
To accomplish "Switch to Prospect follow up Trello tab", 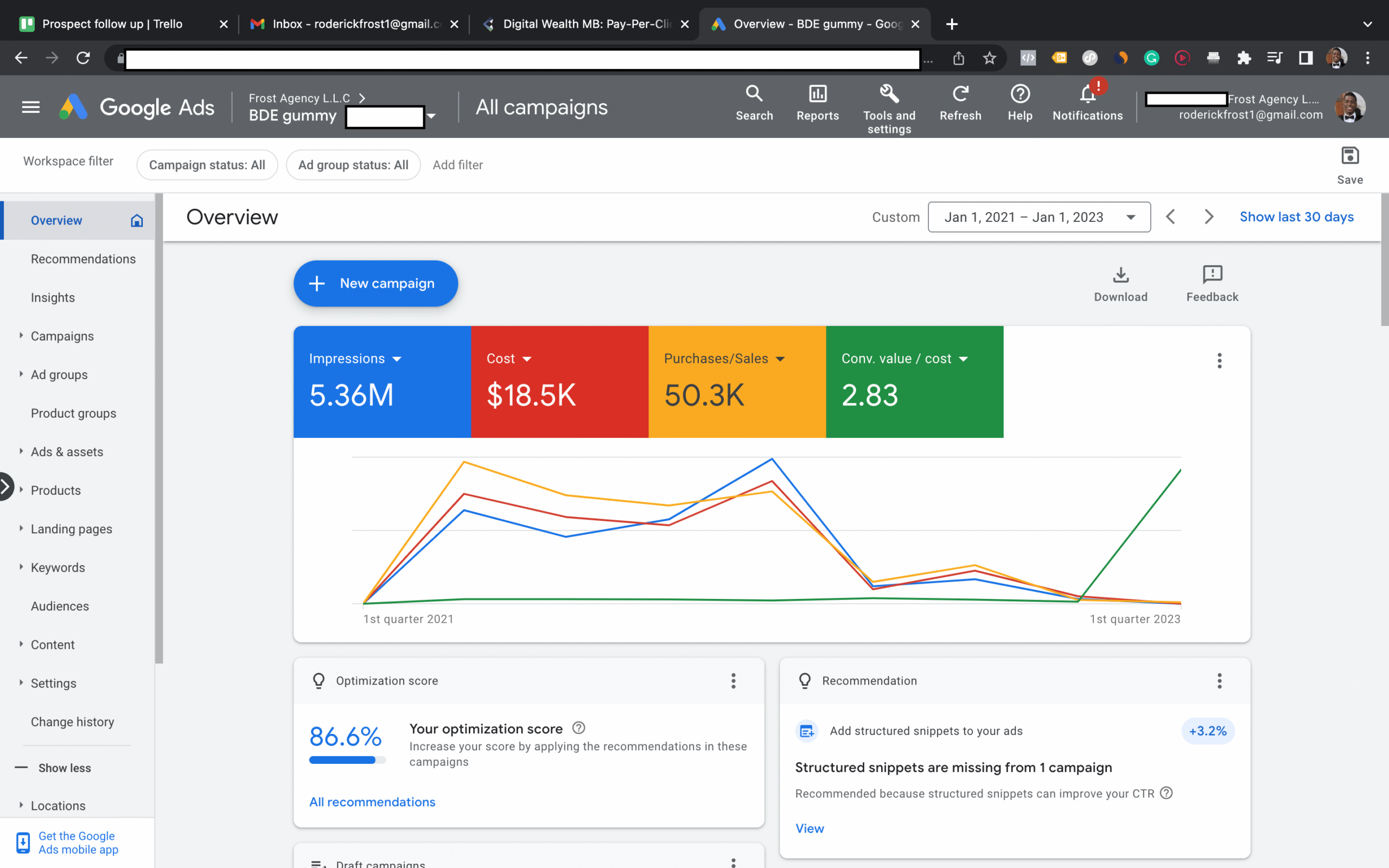I will (112, 24).
